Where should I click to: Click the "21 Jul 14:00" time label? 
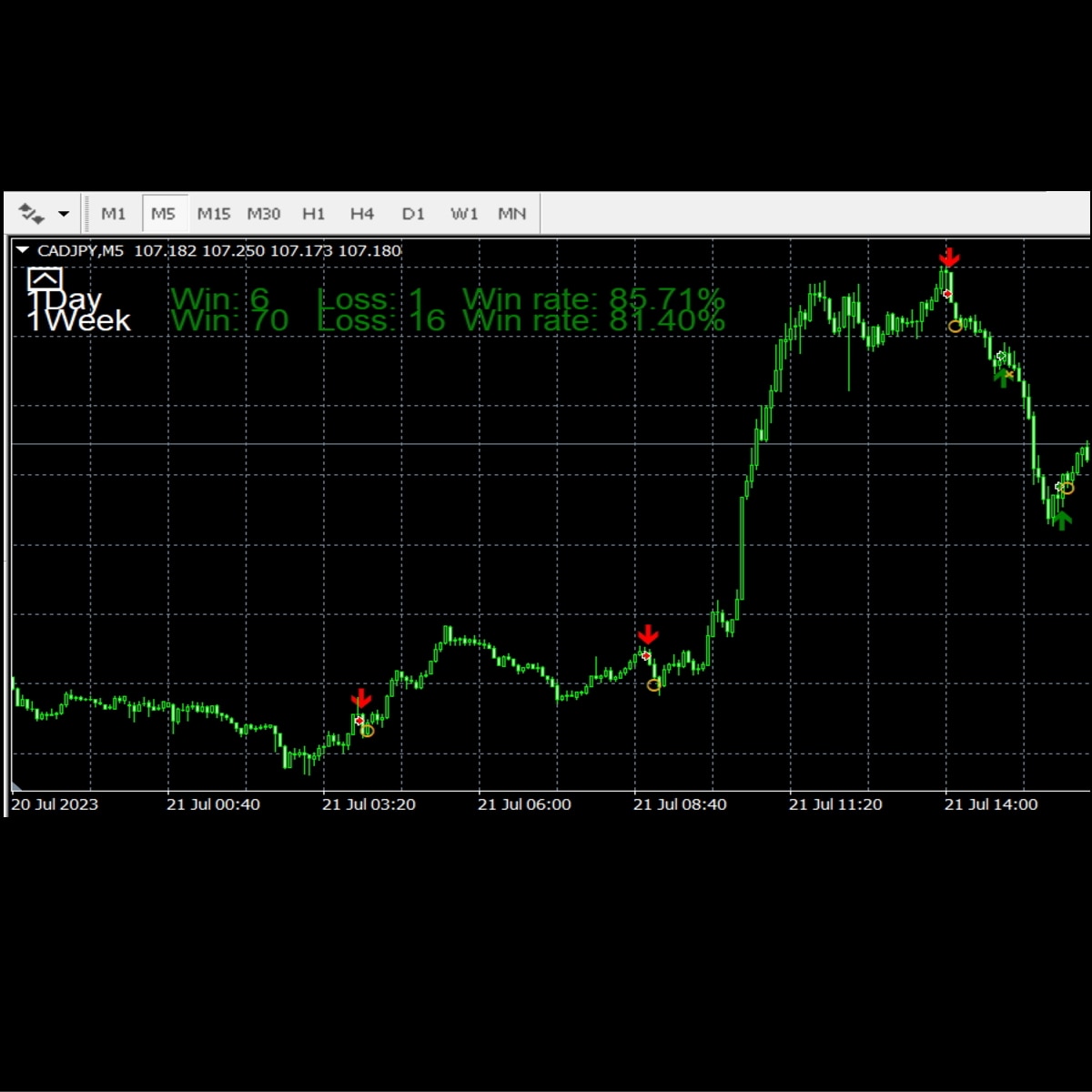991,804
